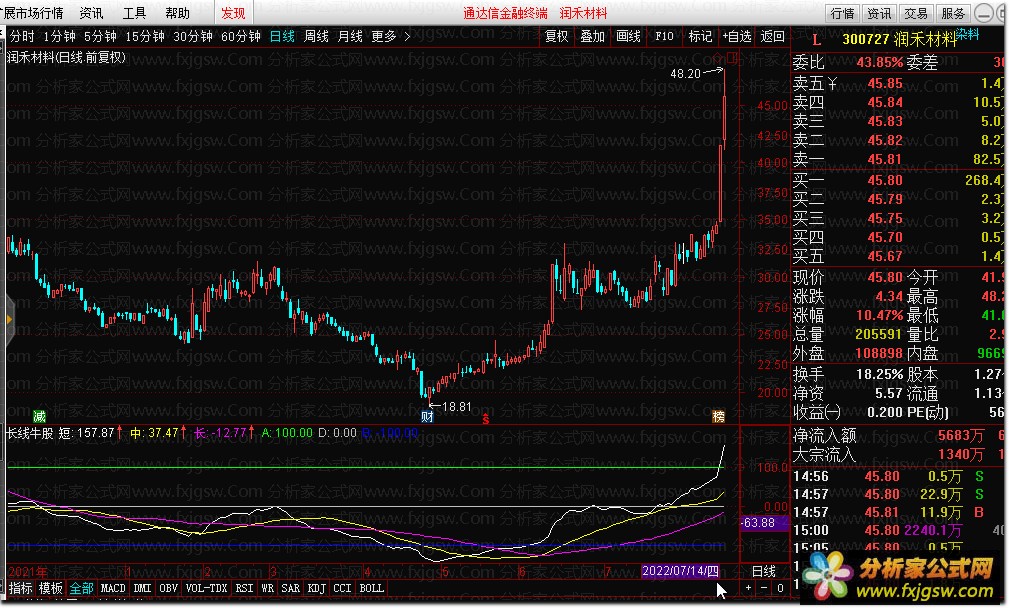This screenshot has width=1010, height=608.
Task: Open the 资讯 menu in the top menu bar
Action: tap(91, 13)
